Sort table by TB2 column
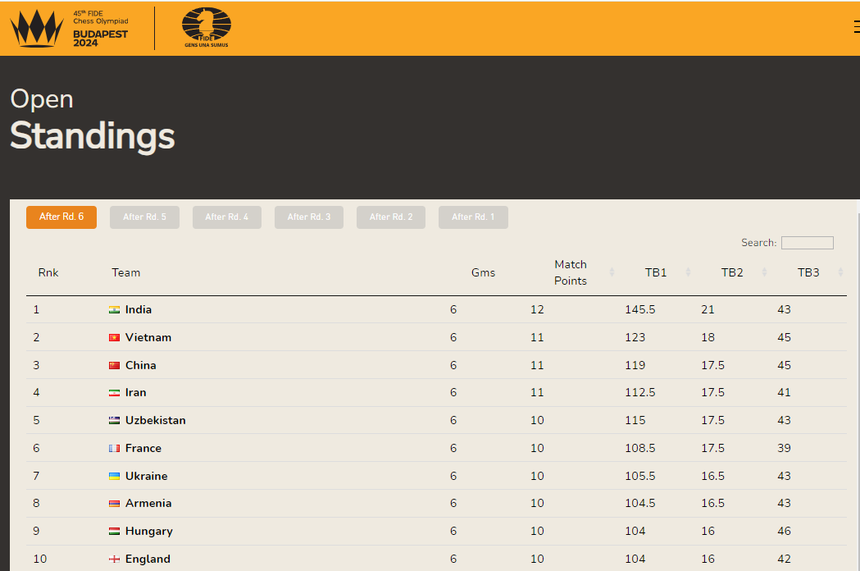860x571 pixels. pyautogui.click(x=732, y=273)
